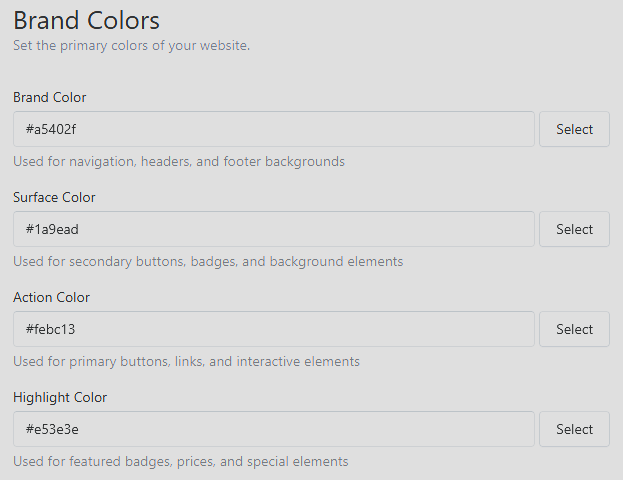Screen dimensions: 623x480
Task: Click into the Surface Color input box
Action: [x=274, y=229]
